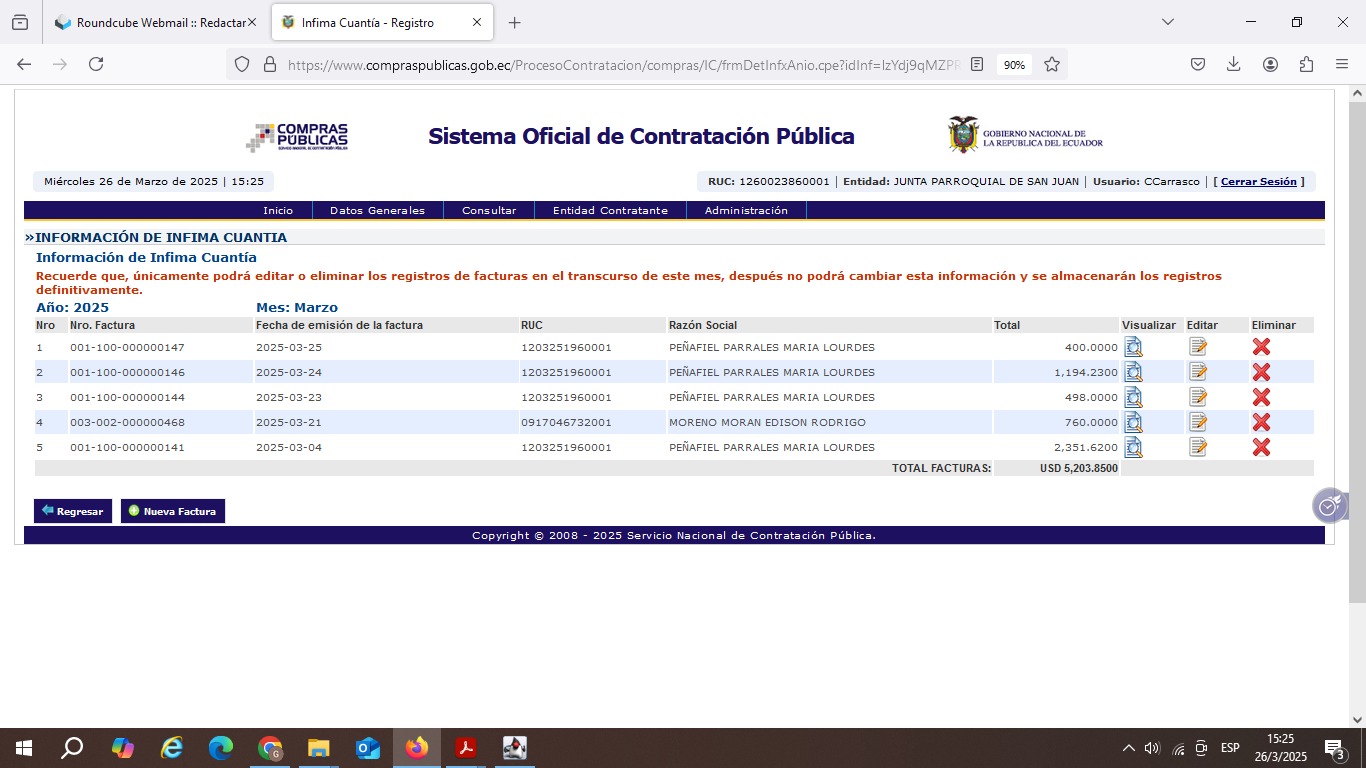Open Firefox reader view icon in address bar
Screen dimensions: 1366x768
point(977,64)
